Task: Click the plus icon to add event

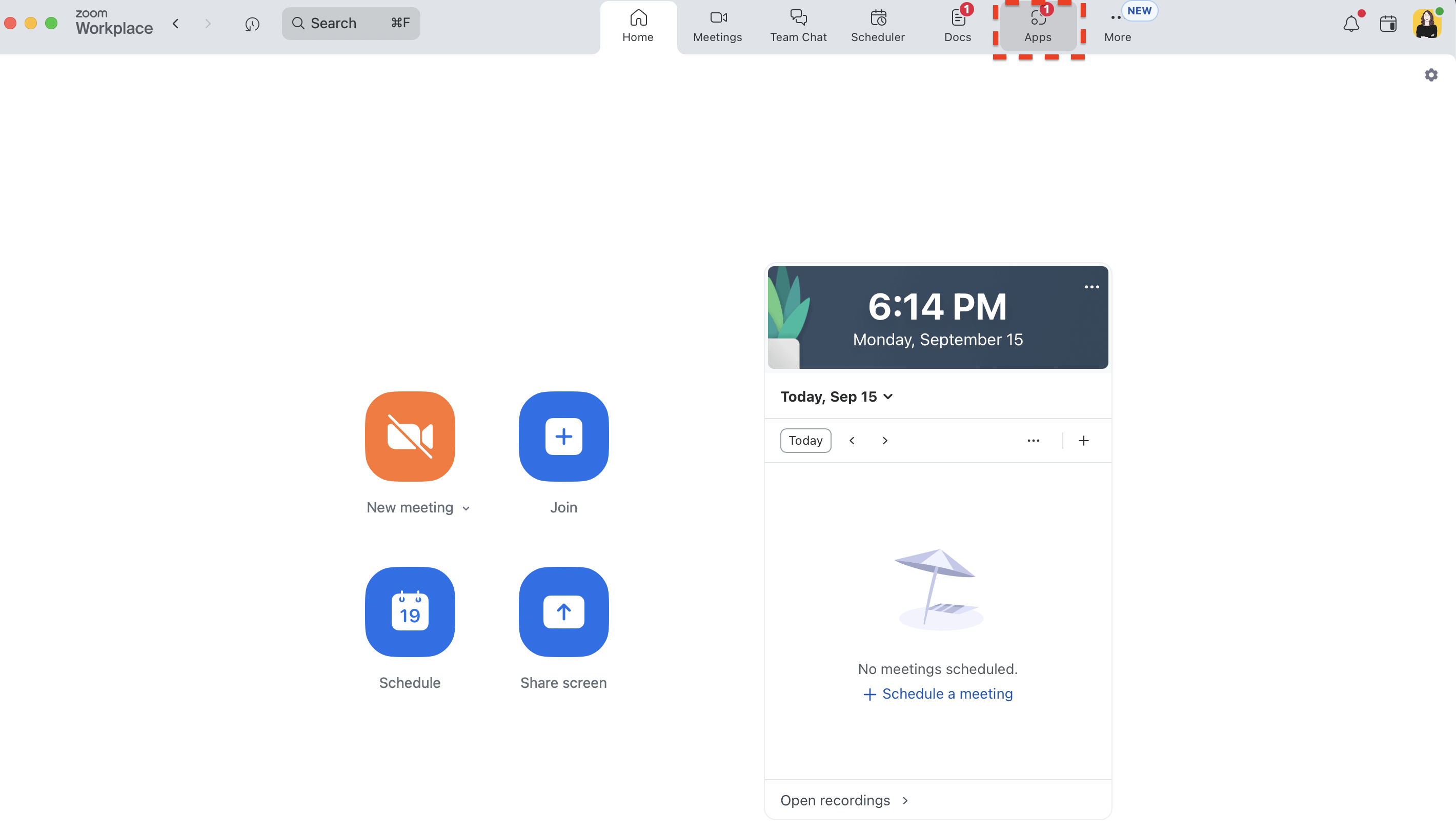Action: [x=1083, y=440]
